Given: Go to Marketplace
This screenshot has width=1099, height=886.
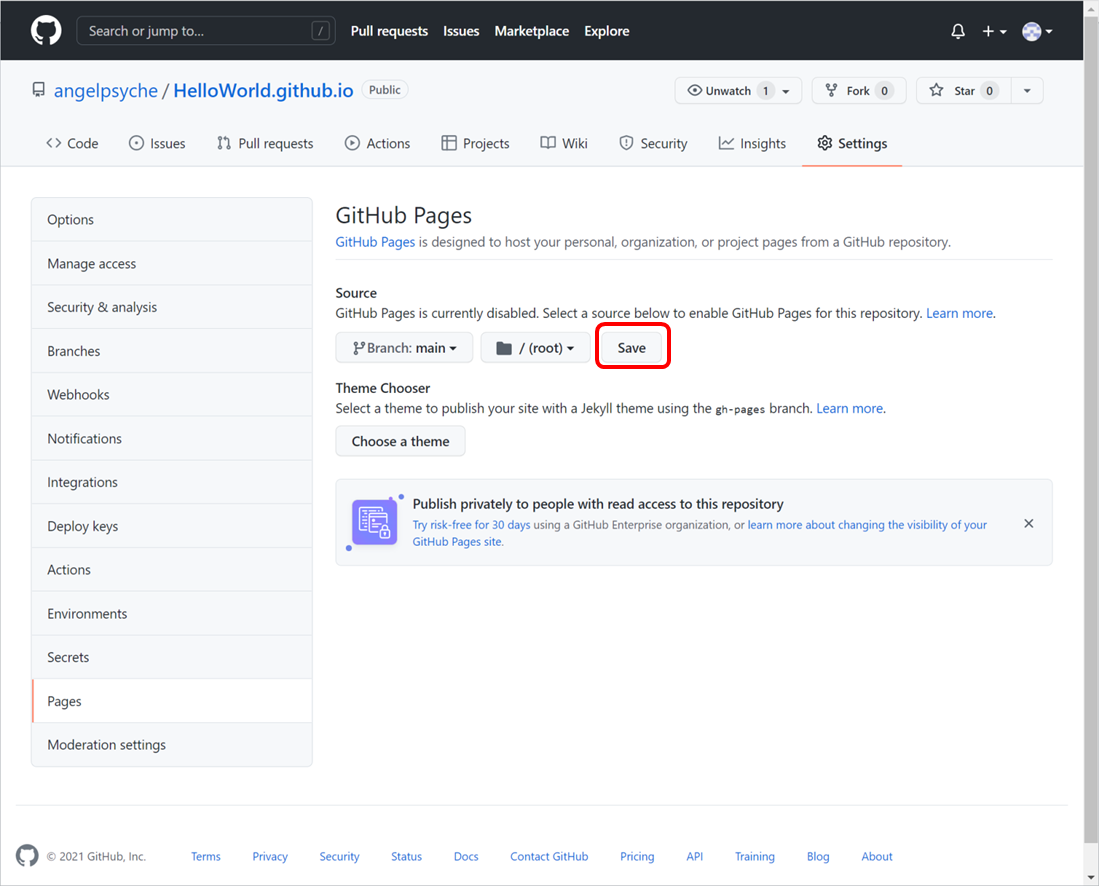Looking at the screenshot, I should pos(531,31).
